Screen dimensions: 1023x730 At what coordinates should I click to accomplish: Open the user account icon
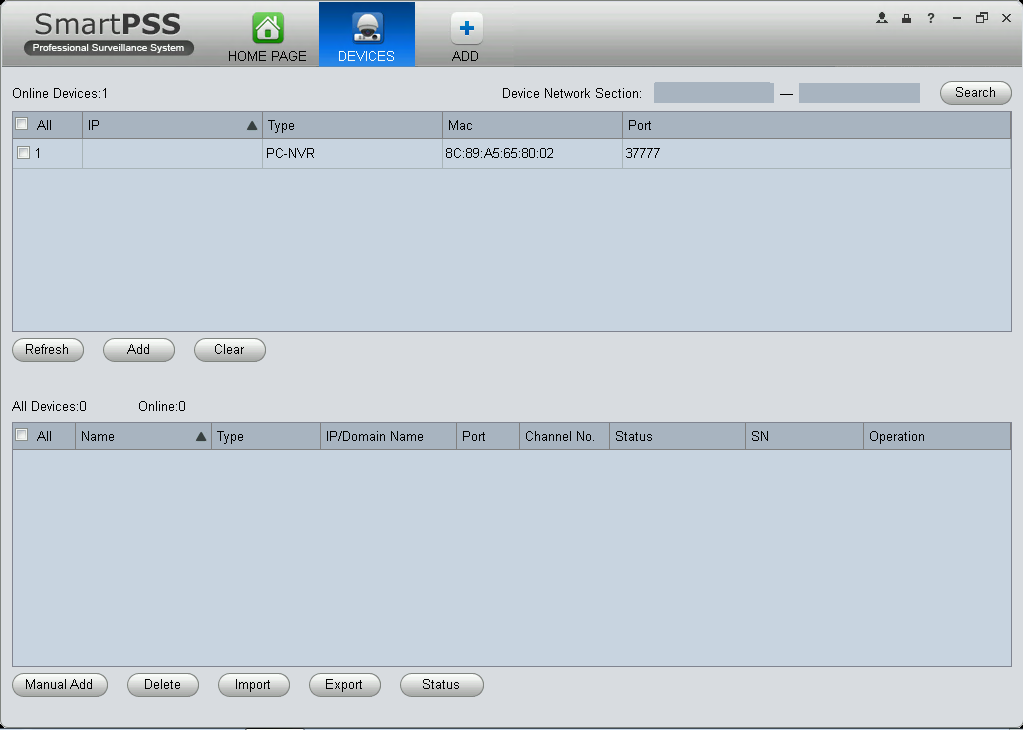(x=882, y=18)
